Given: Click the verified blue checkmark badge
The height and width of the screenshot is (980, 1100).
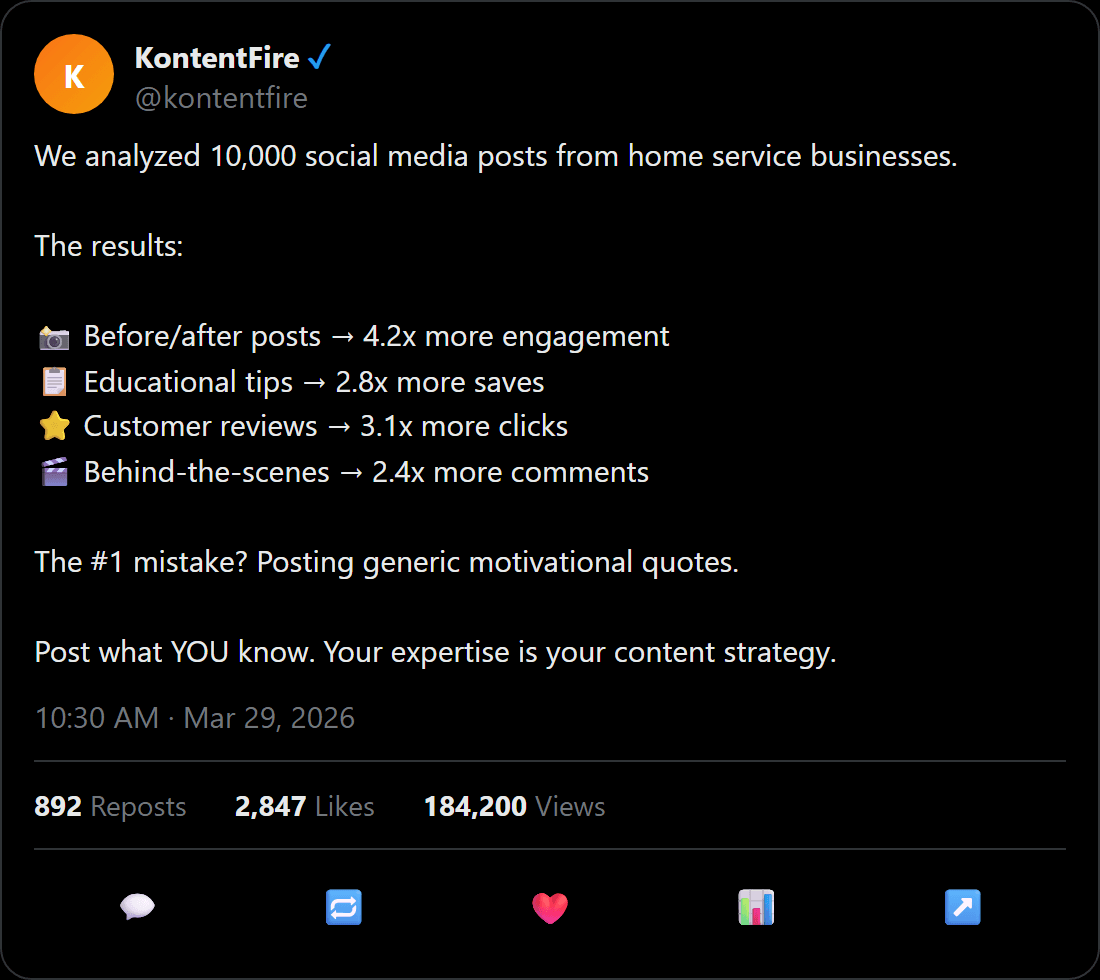Looking at the screenshot, I should coord(319,57).
